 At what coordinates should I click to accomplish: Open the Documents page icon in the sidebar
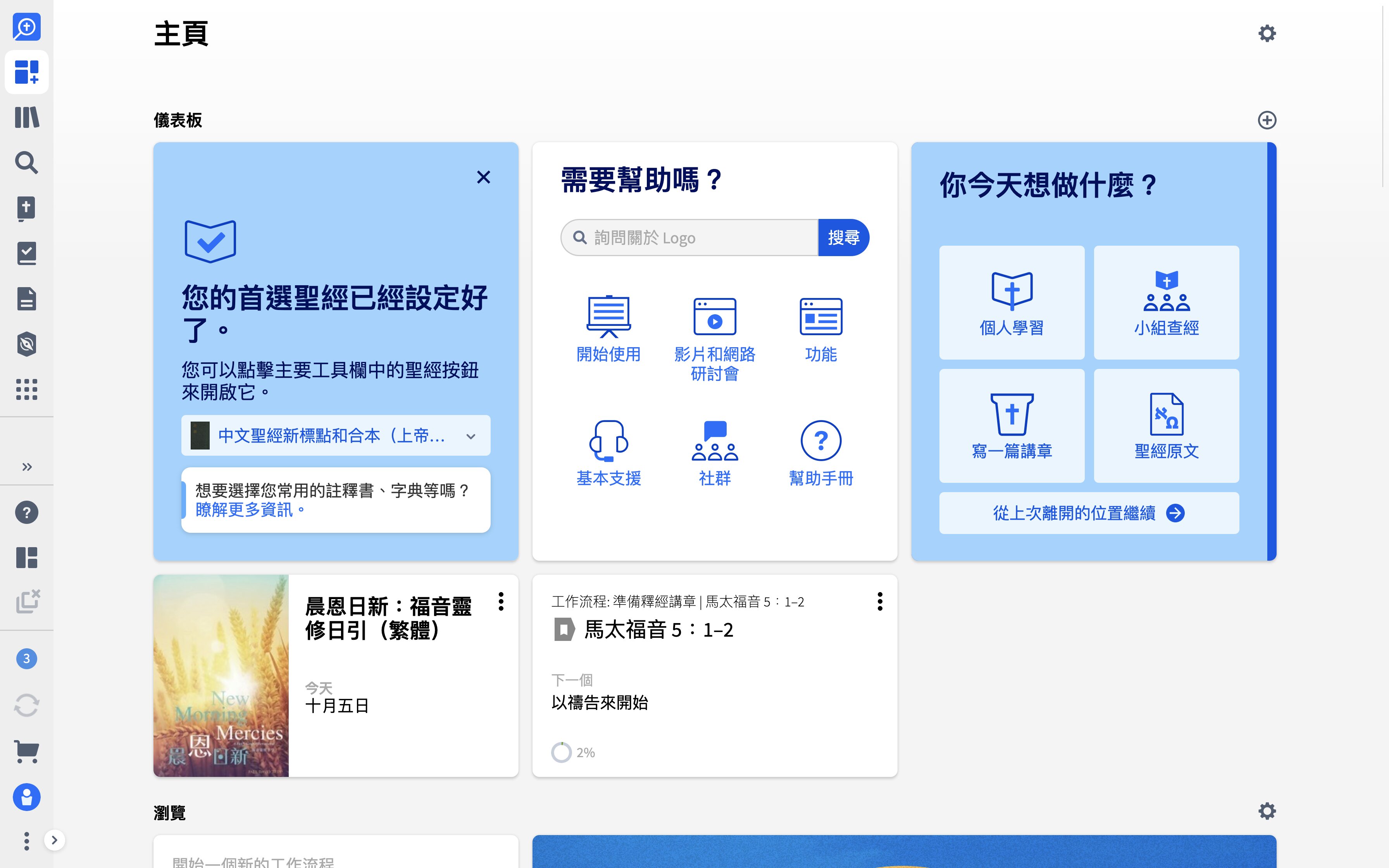coord(26,298)
